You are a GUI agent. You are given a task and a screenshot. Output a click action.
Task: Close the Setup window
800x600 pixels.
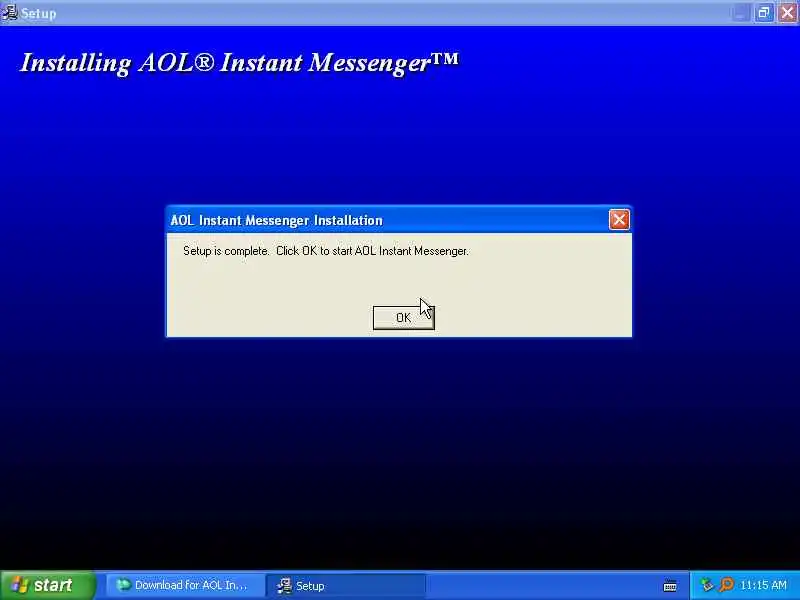coord(787,13)
